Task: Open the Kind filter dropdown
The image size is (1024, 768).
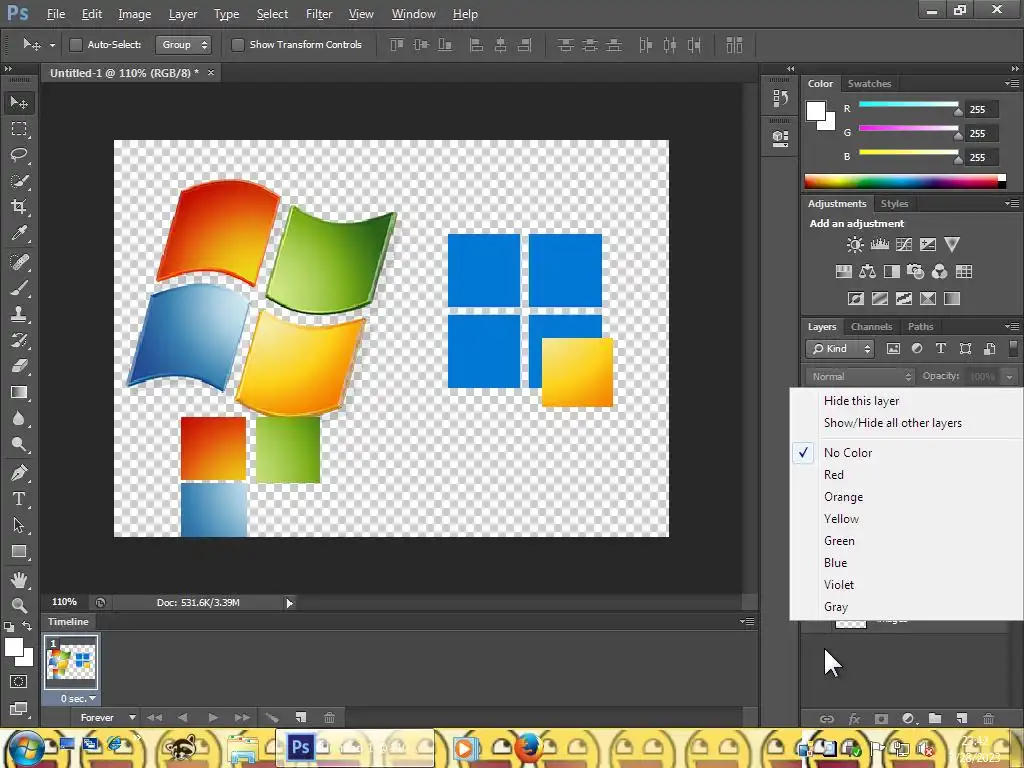Action: 840,349
